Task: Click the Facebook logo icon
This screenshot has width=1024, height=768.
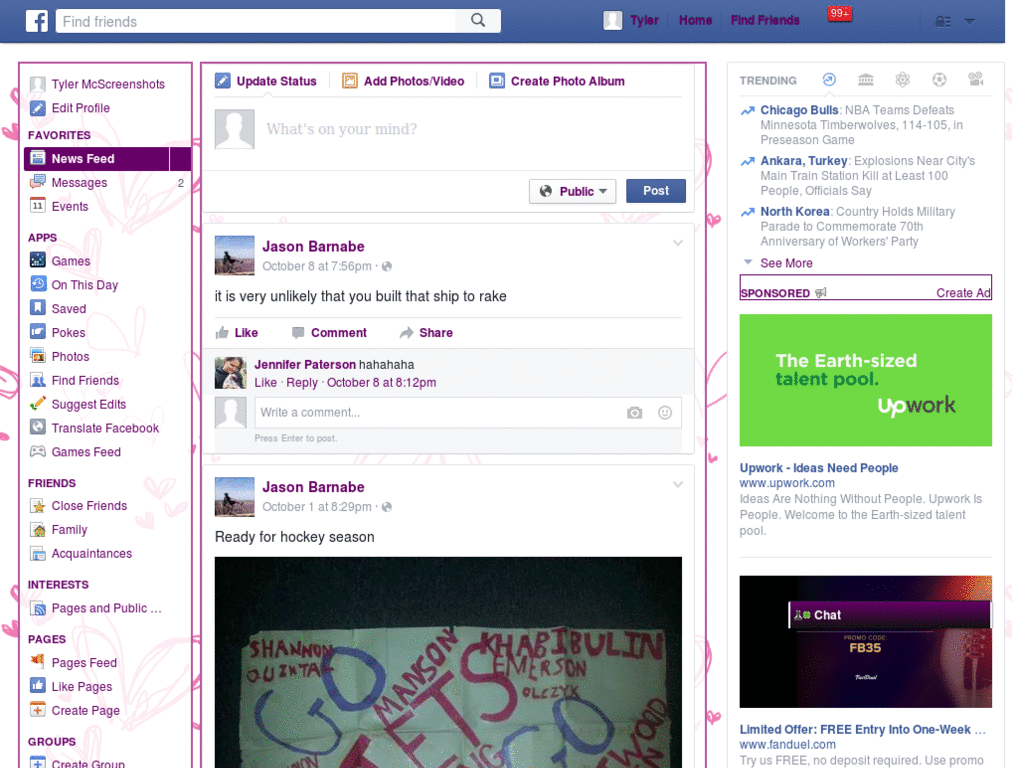Action: [37, 21]
